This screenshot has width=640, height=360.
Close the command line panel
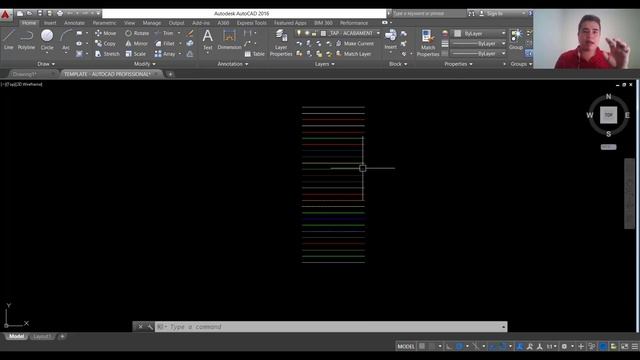tap(140, 327)
